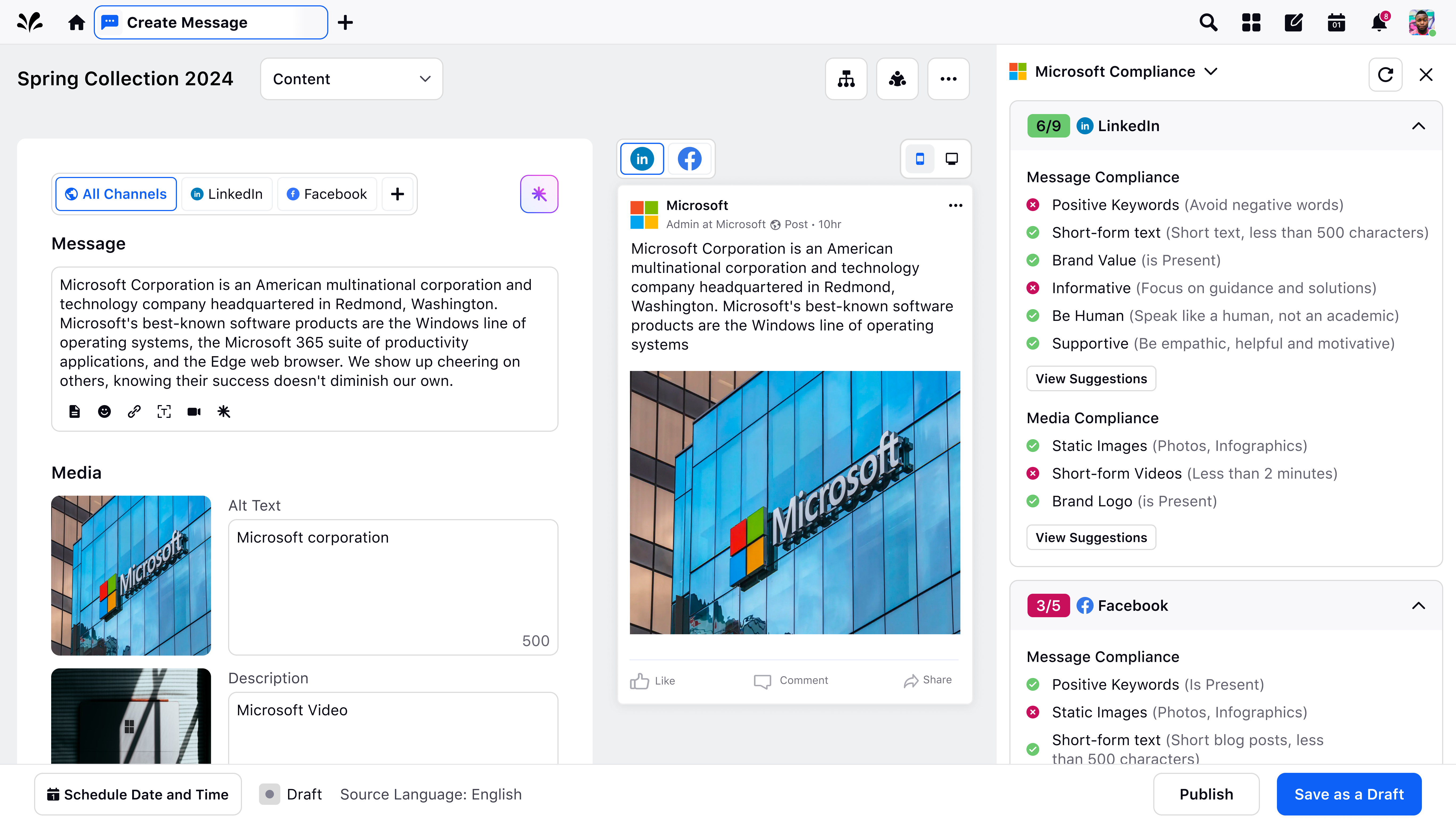Toggle the Draft status indicator

pos(270,794)
